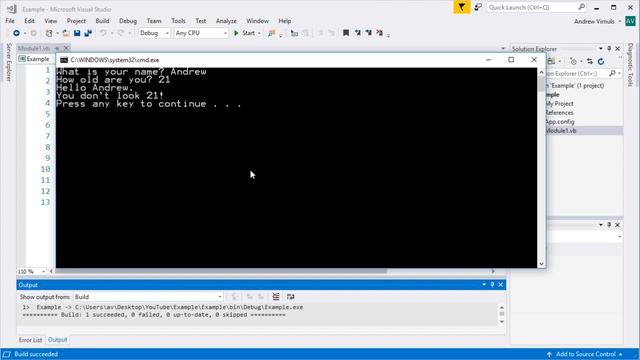Open the Show output from Build dropdown

pyautogui.click(x=148, y=297)
